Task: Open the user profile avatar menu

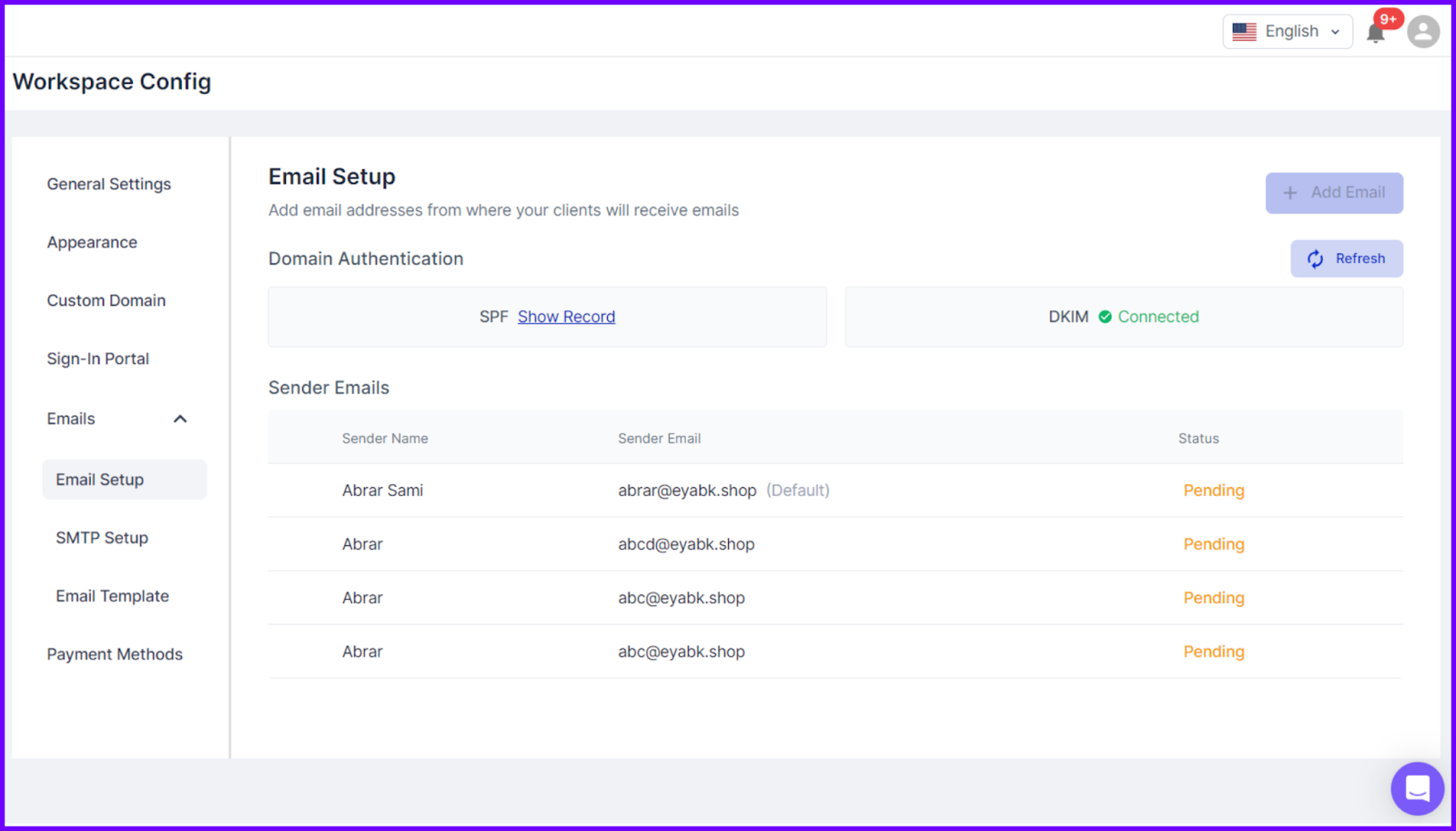Action: click(x=1422, y=31)
